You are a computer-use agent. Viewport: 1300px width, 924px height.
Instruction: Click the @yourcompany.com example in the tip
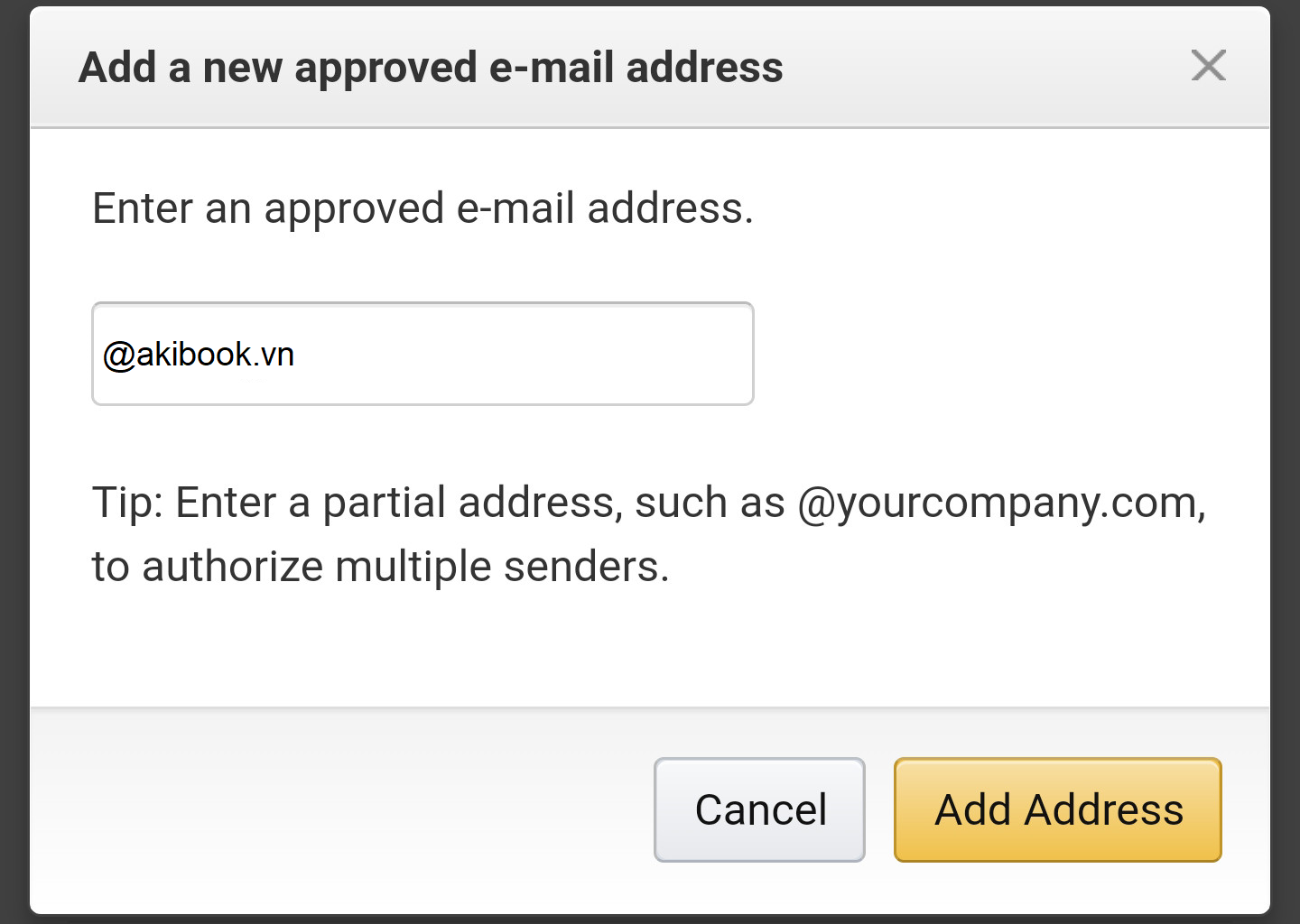[998, 503]
